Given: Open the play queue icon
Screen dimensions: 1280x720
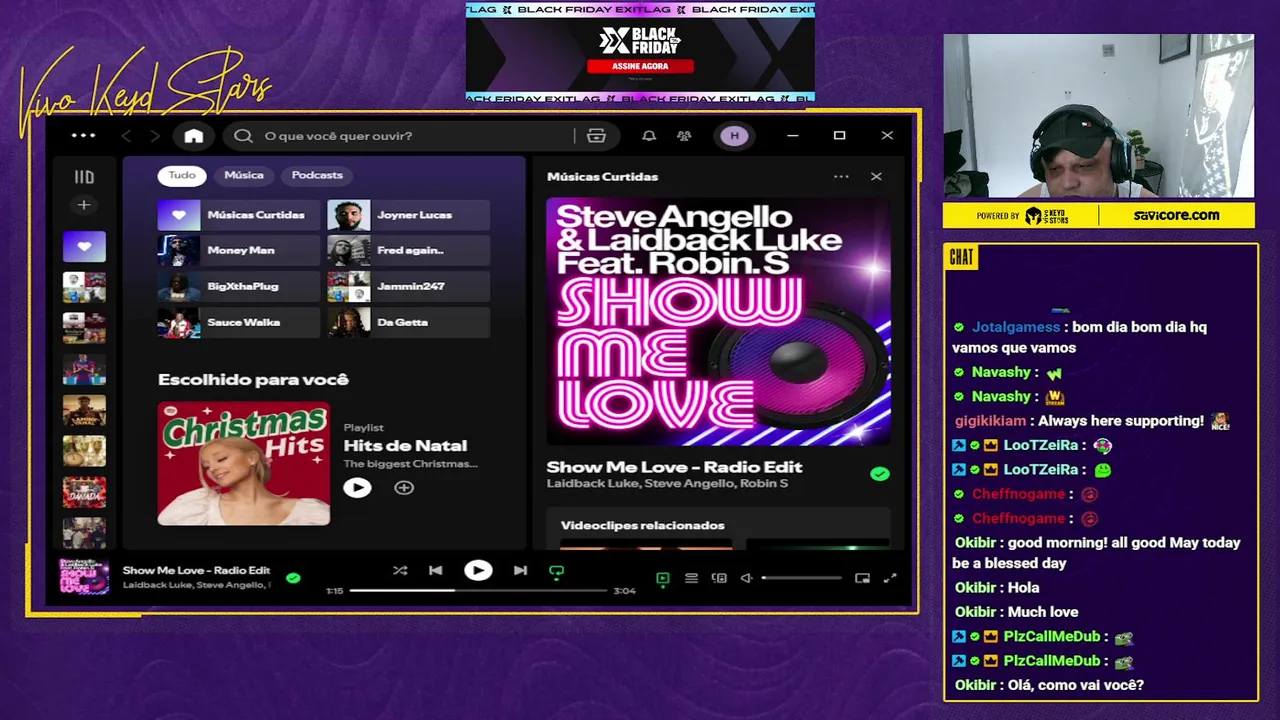Looking at the screenshot, I should (x=691, y=578).
